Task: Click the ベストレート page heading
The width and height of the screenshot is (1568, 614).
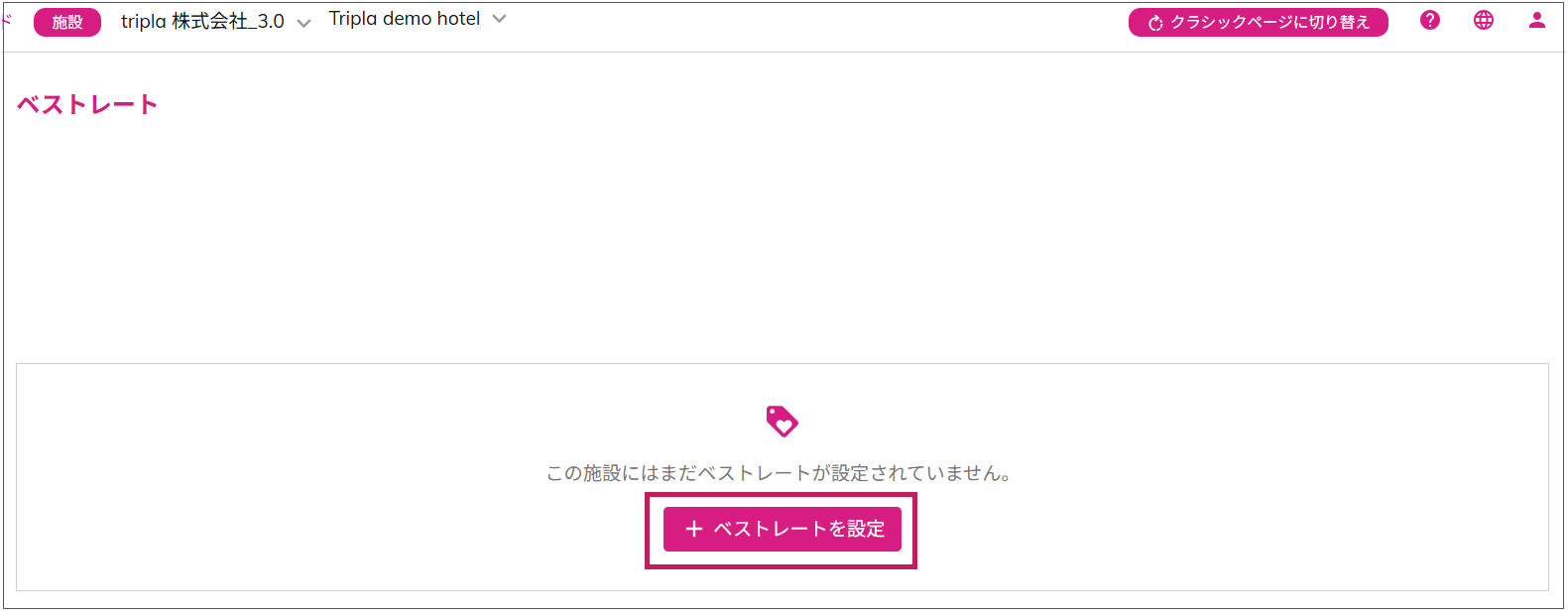Action: [x=87, y=105]
